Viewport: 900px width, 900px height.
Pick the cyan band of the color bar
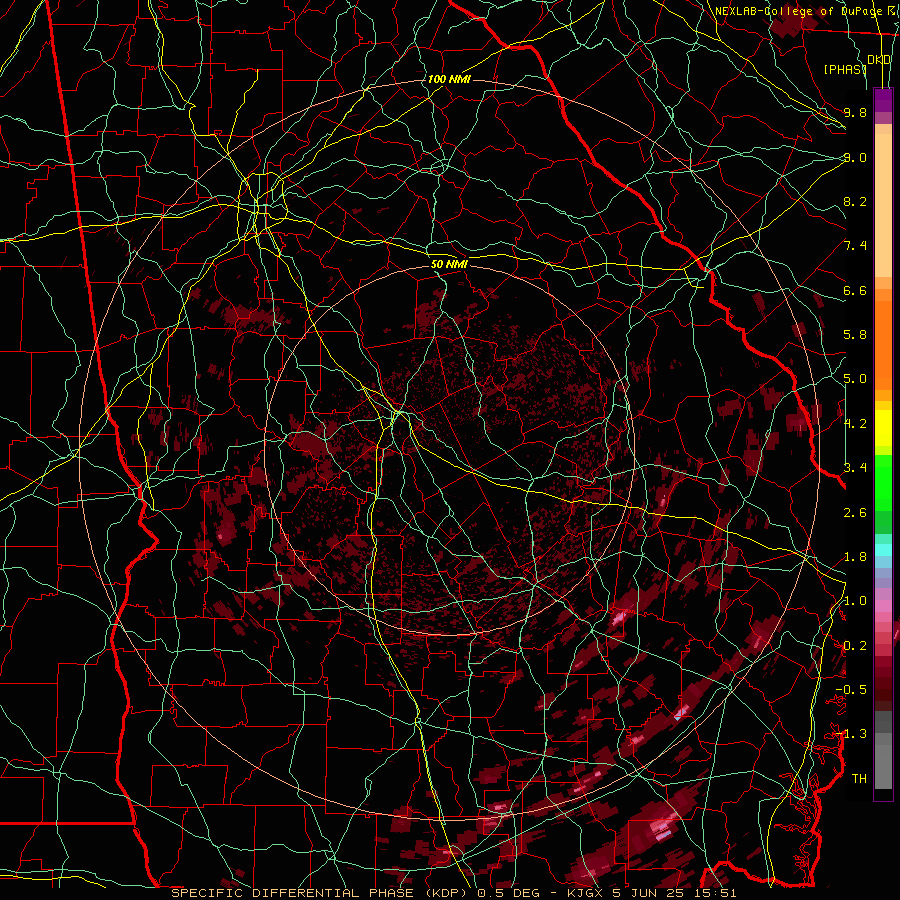(883, 550)
